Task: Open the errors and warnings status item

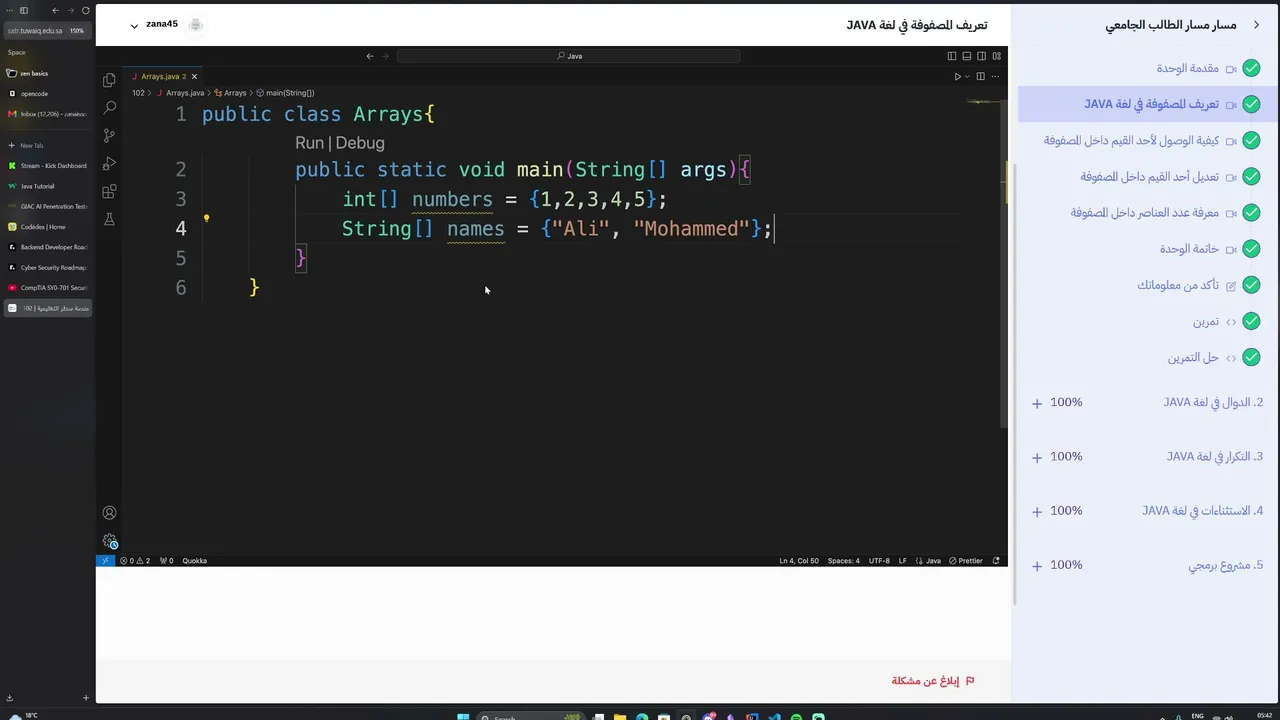Action: (135, 561)
